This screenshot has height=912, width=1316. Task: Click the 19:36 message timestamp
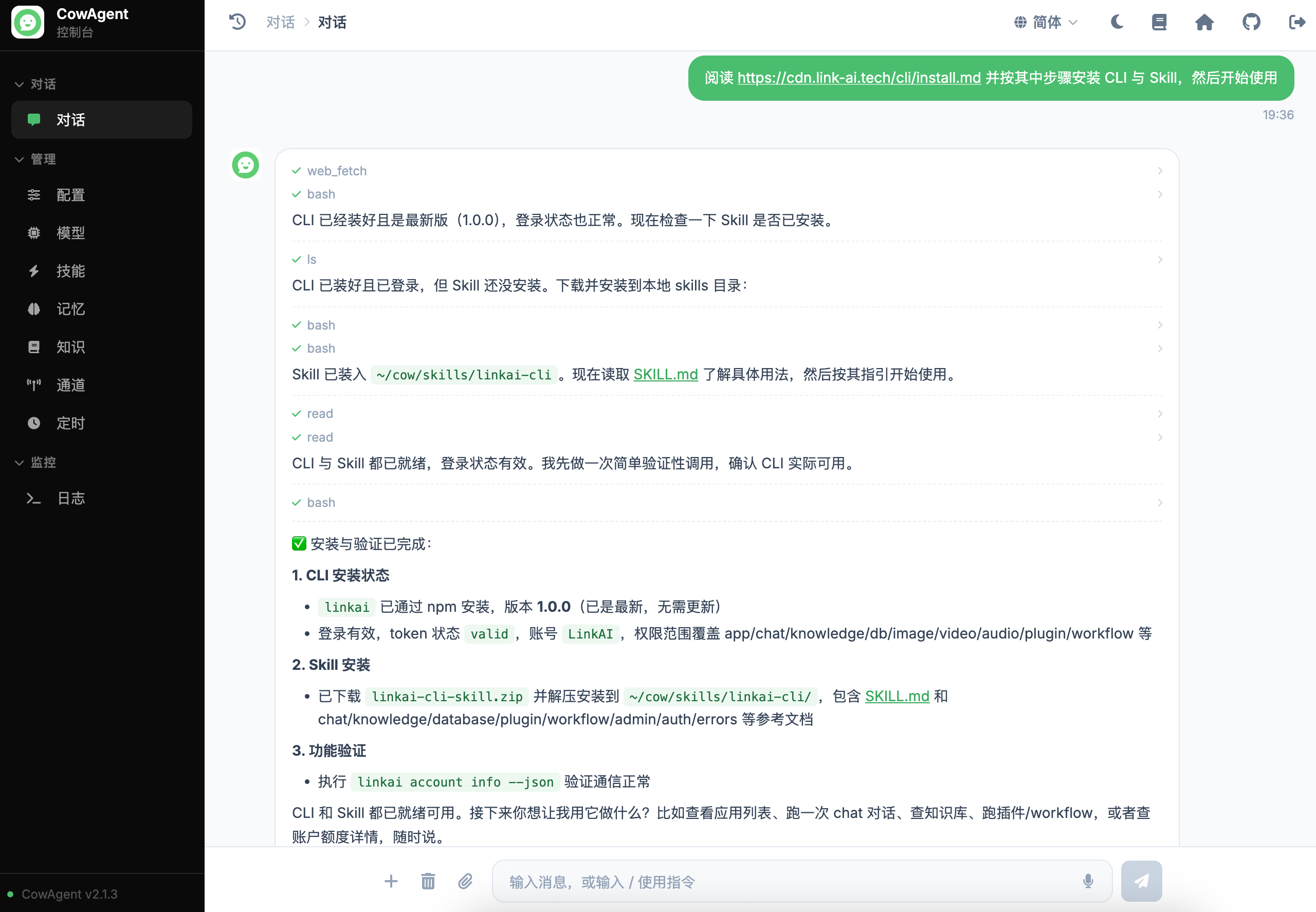[1278, 115]
